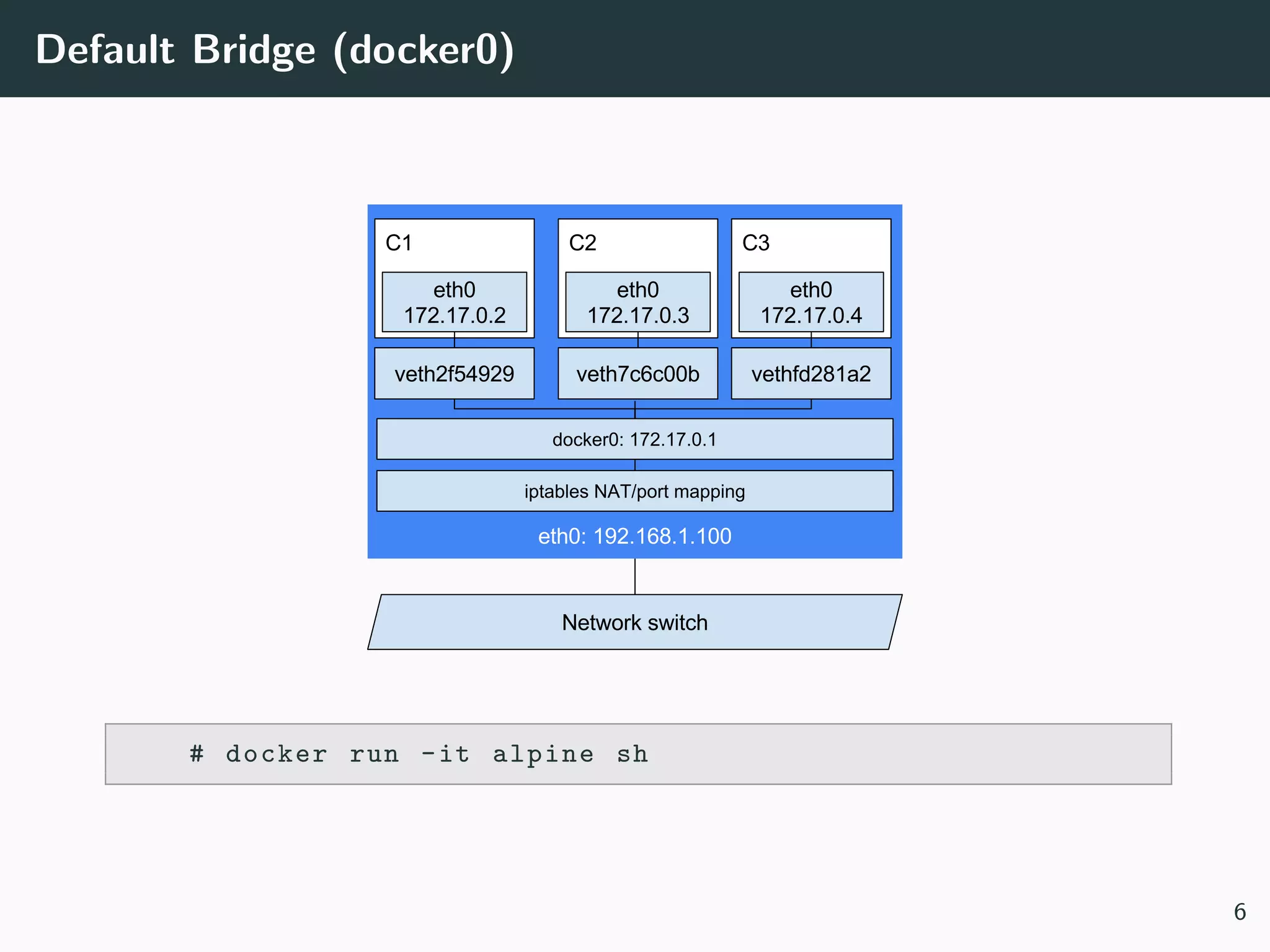Click the C3 container label
Viewport: 1270px width, 952px height.
[755, 243]
